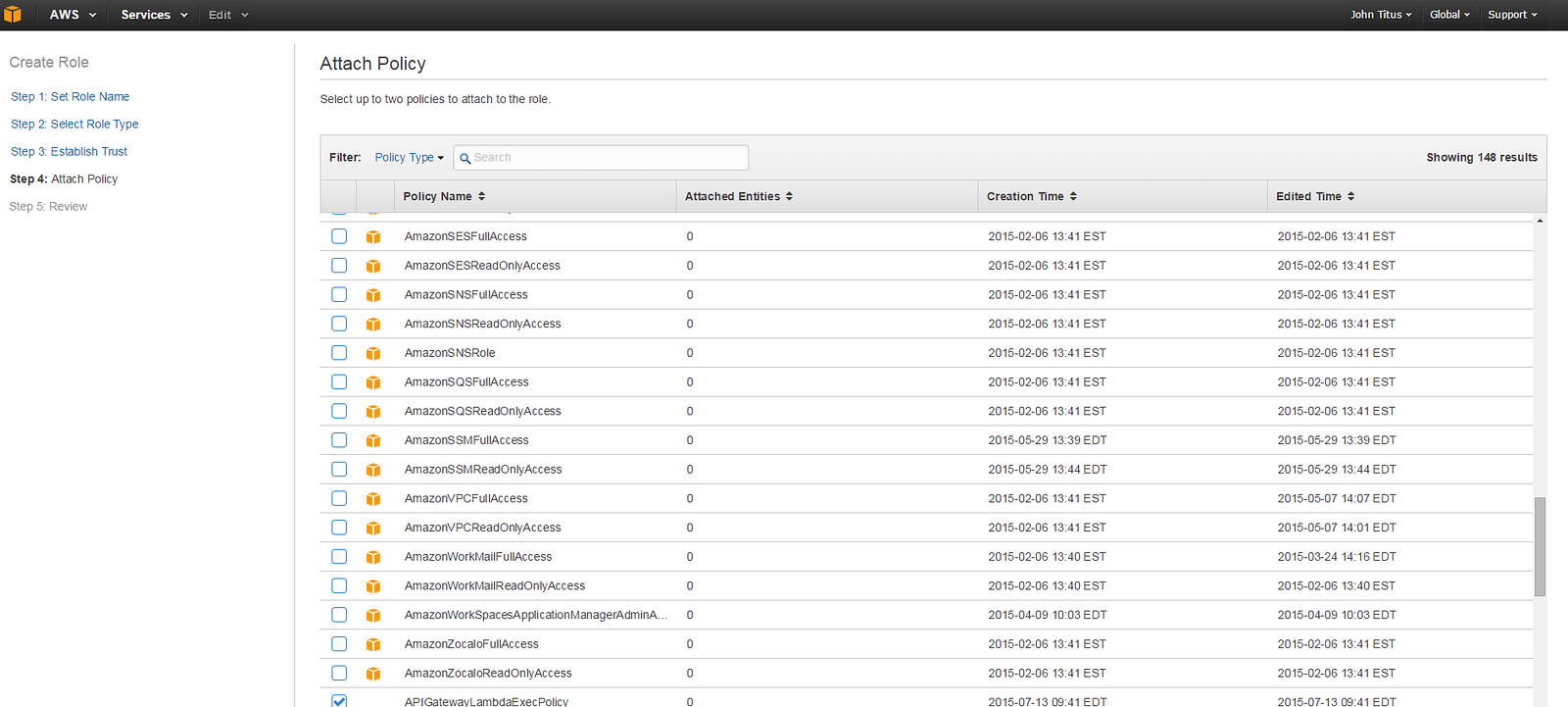Screen dimensions: 1568x707
Task: Click the policy icon beside AmazonZocaloFullAccess
Action: (373, 644)
